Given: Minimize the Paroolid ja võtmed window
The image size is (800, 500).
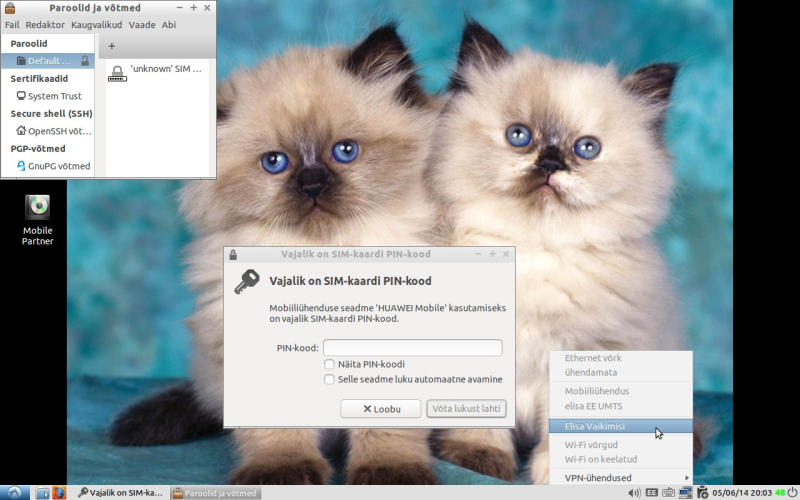Looking at the screenshot, I should click(180, 8).
